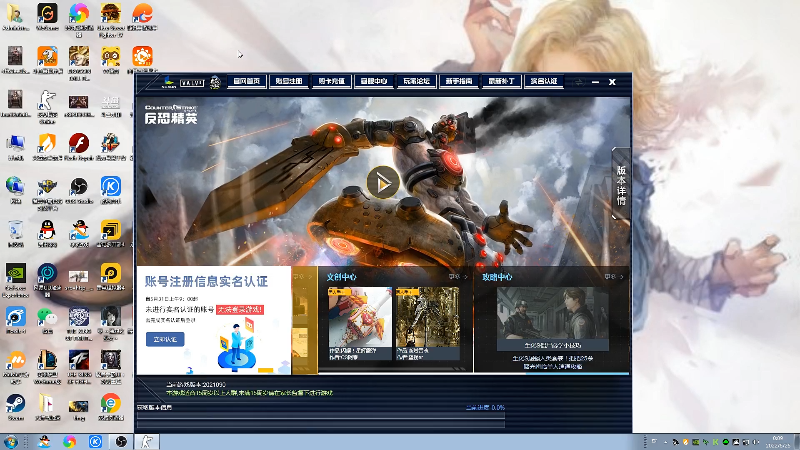800x450 pixels.
Task: Open the 玩家论坛 player forum tab
Action: (416, 81)
